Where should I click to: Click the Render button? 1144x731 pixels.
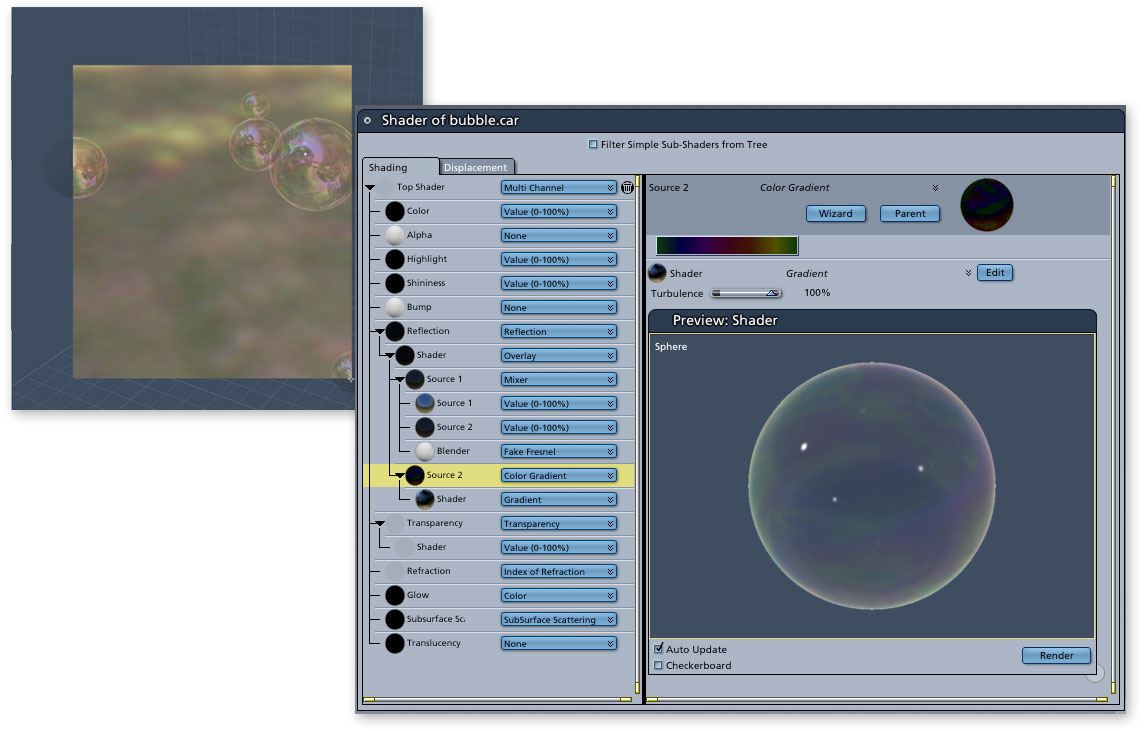[x=1056, y=655]
